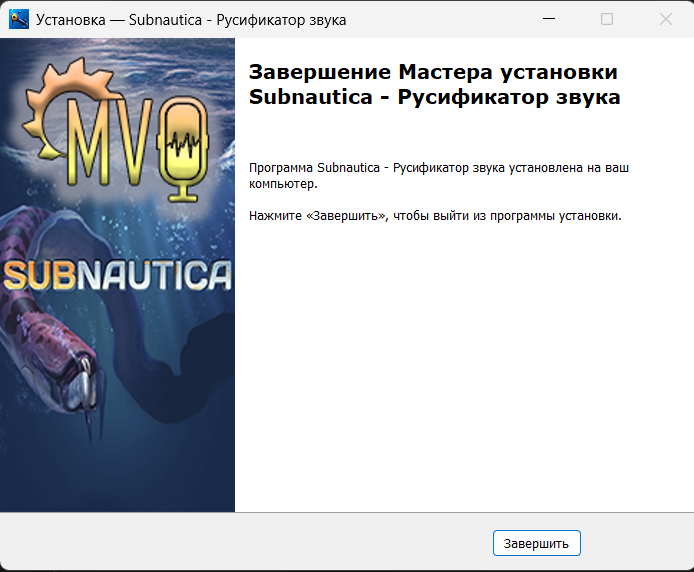Click text 'Программа Subnautica - Русификатор звука установлена'
The height and width of the screenshot is (572, 694).
coord(416,168)
